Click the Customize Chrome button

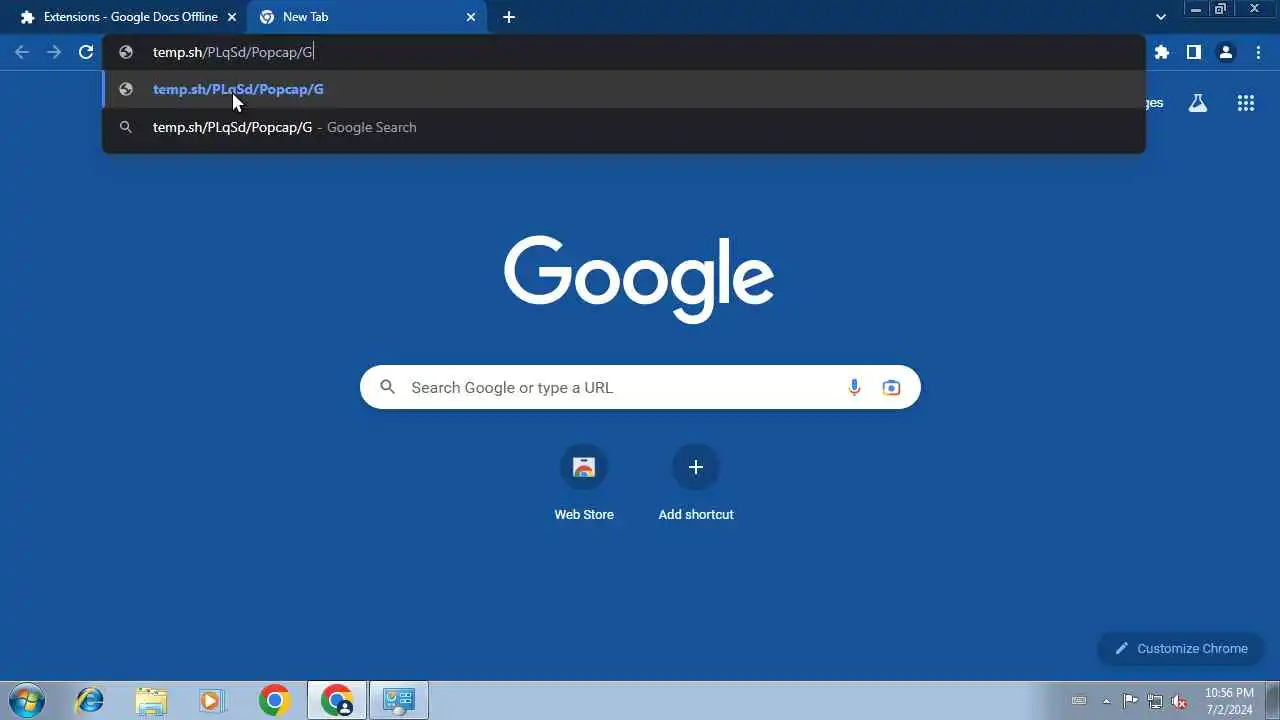(x=1181, y=648)
